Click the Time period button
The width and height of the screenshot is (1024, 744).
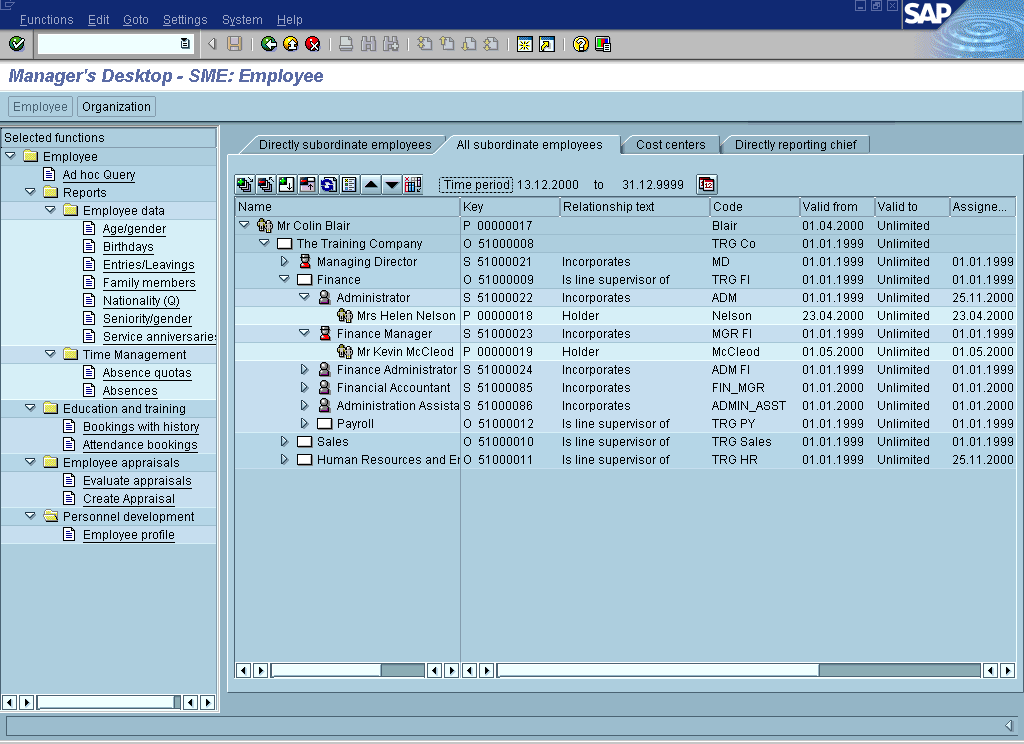tap(476, 185)
